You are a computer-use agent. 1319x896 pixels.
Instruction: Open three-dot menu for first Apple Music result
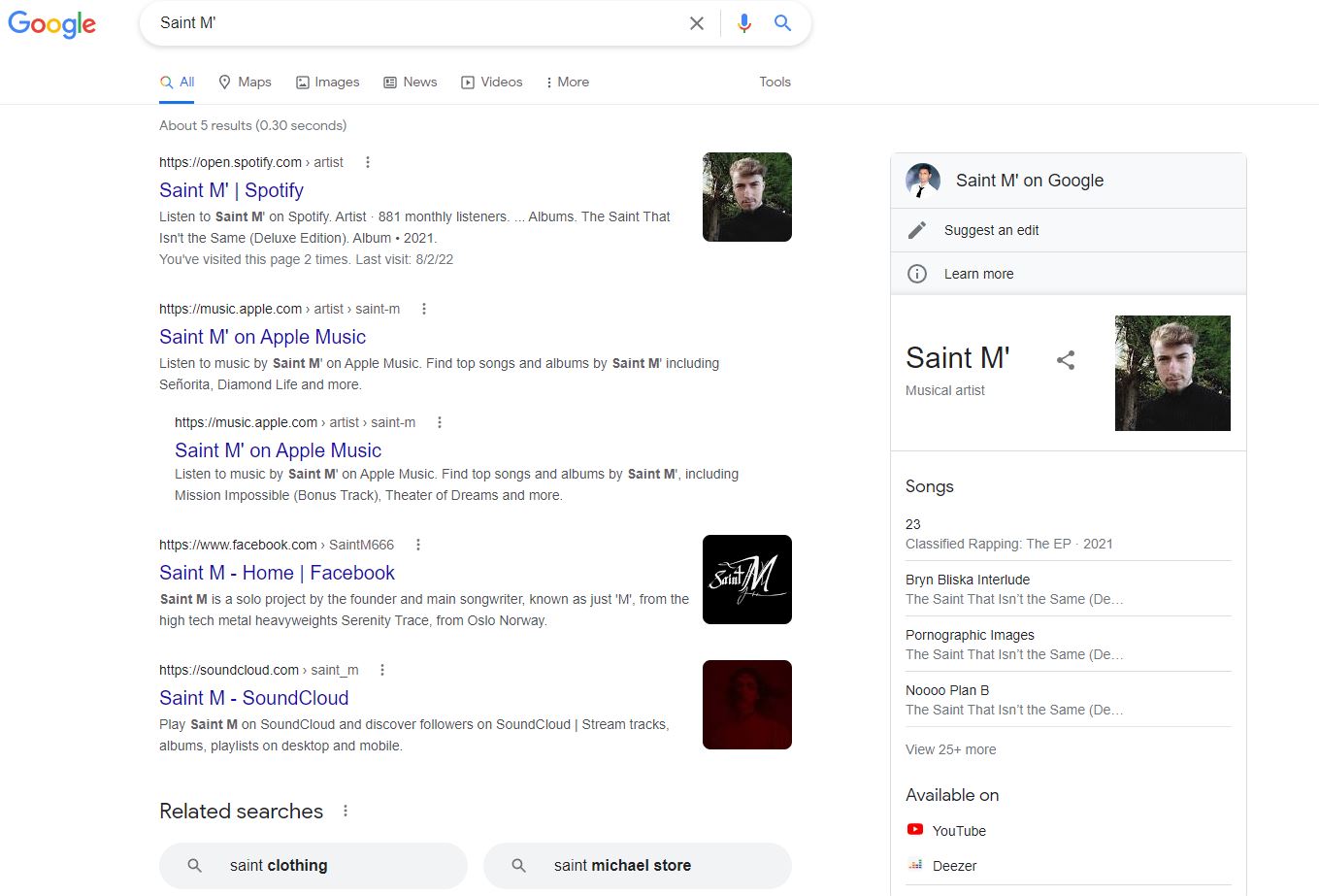[x=424, y=309]
